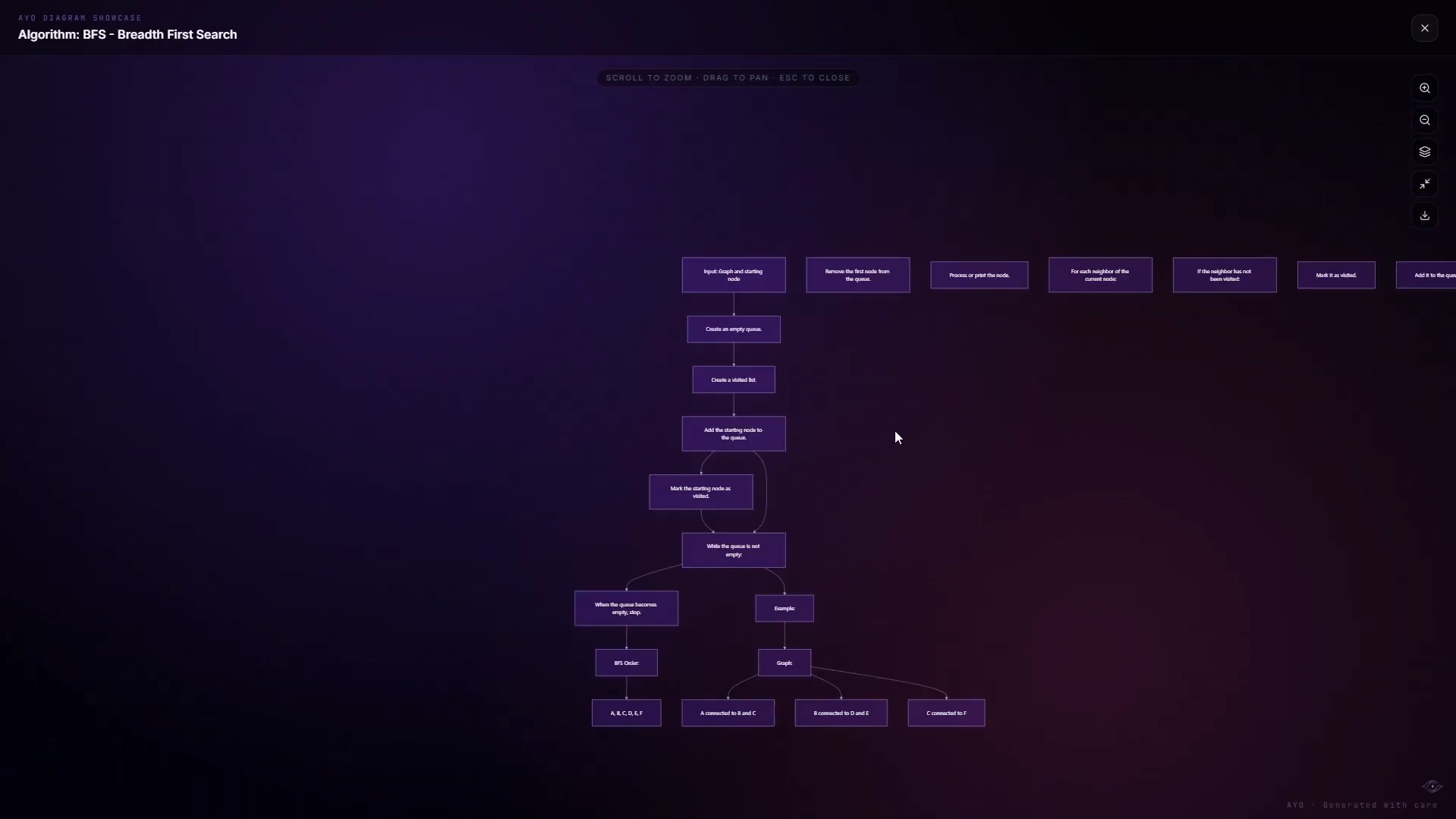This screenshot has height=819, width=1456.
Task: Select the 'BFS Order:' node
Action: [626, 663]
